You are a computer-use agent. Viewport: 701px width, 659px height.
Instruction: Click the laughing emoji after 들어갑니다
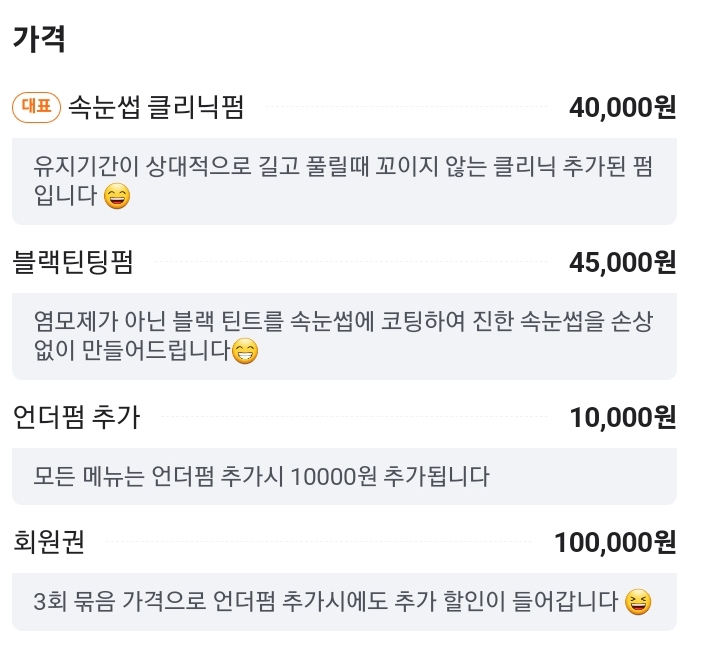pos(638,602)
